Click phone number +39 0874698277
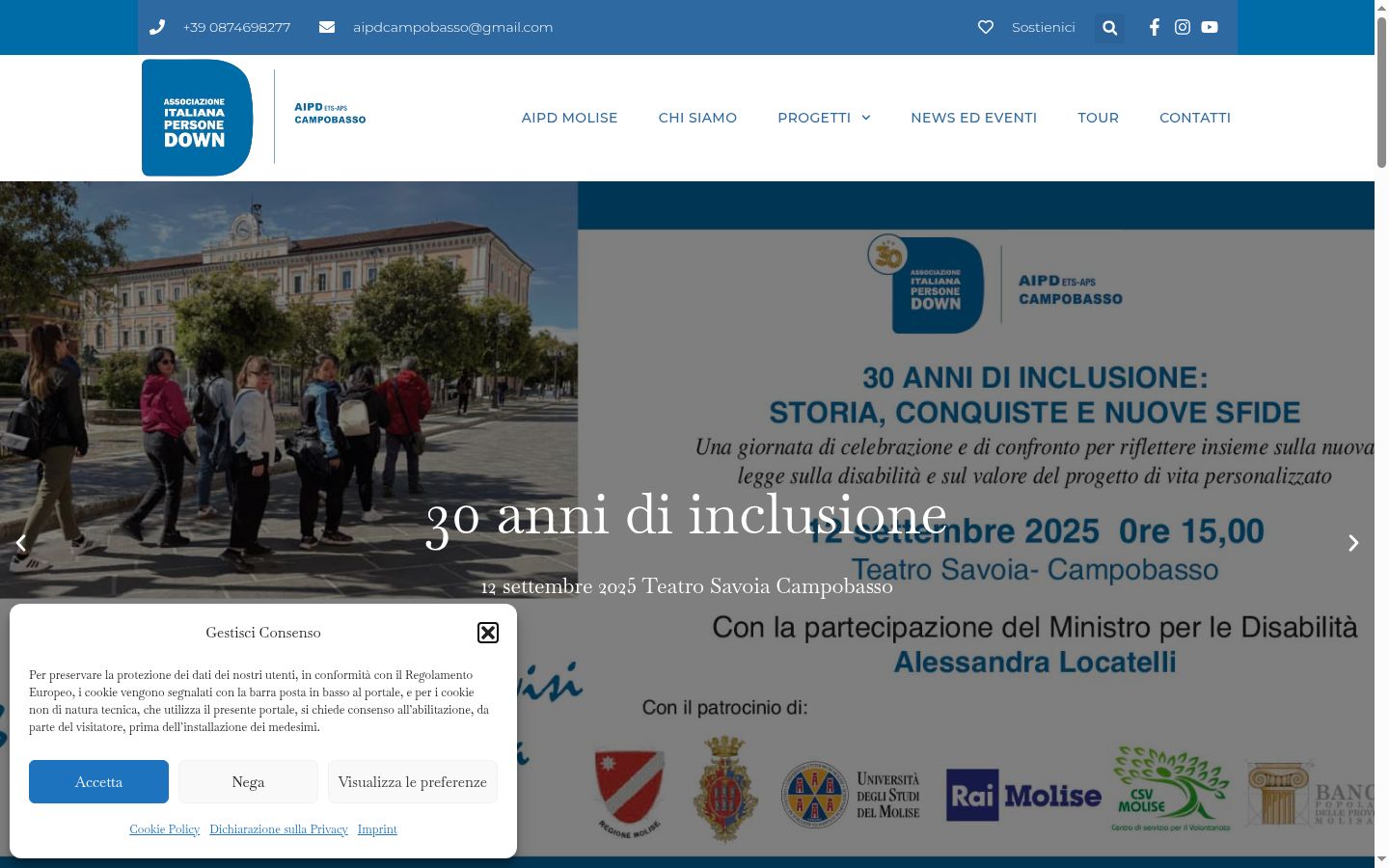 coord(236,27)
